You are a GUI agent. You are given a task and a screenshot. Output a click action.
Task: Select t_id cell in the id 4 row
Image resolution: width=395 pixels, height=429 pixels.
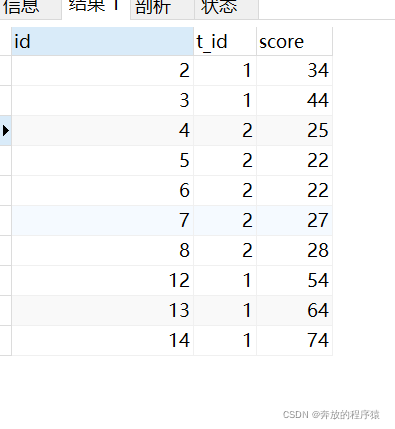tap(225, 130)
